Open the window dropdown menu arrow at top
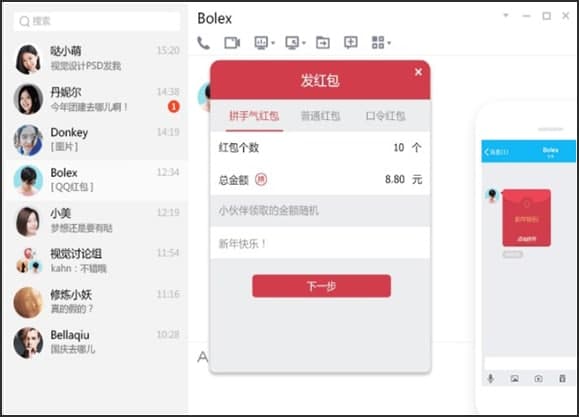579x417 pixels. coord(506,16)
